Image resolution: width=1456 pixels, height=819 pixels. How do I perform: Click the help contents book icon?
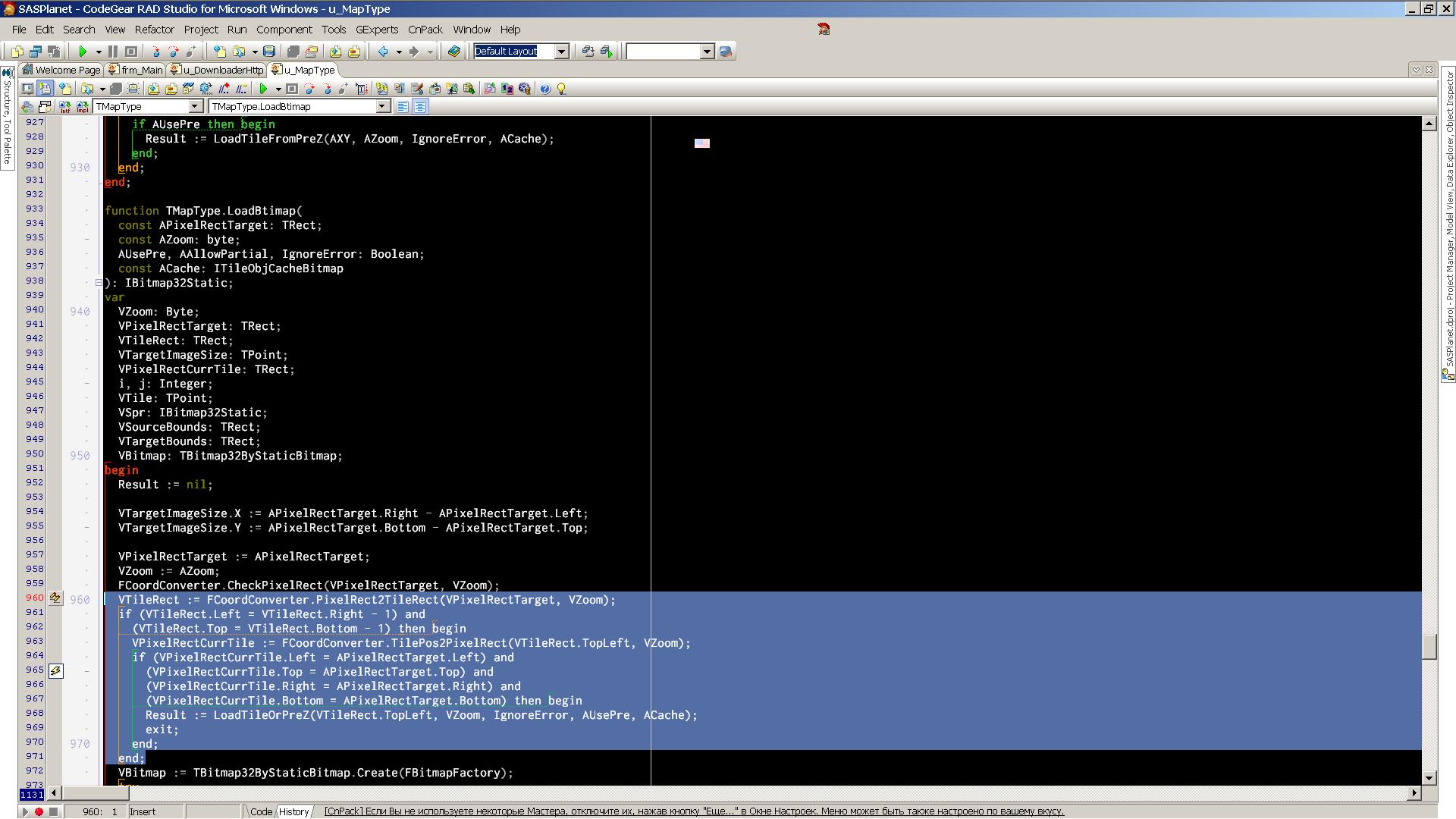coord(453,52)
